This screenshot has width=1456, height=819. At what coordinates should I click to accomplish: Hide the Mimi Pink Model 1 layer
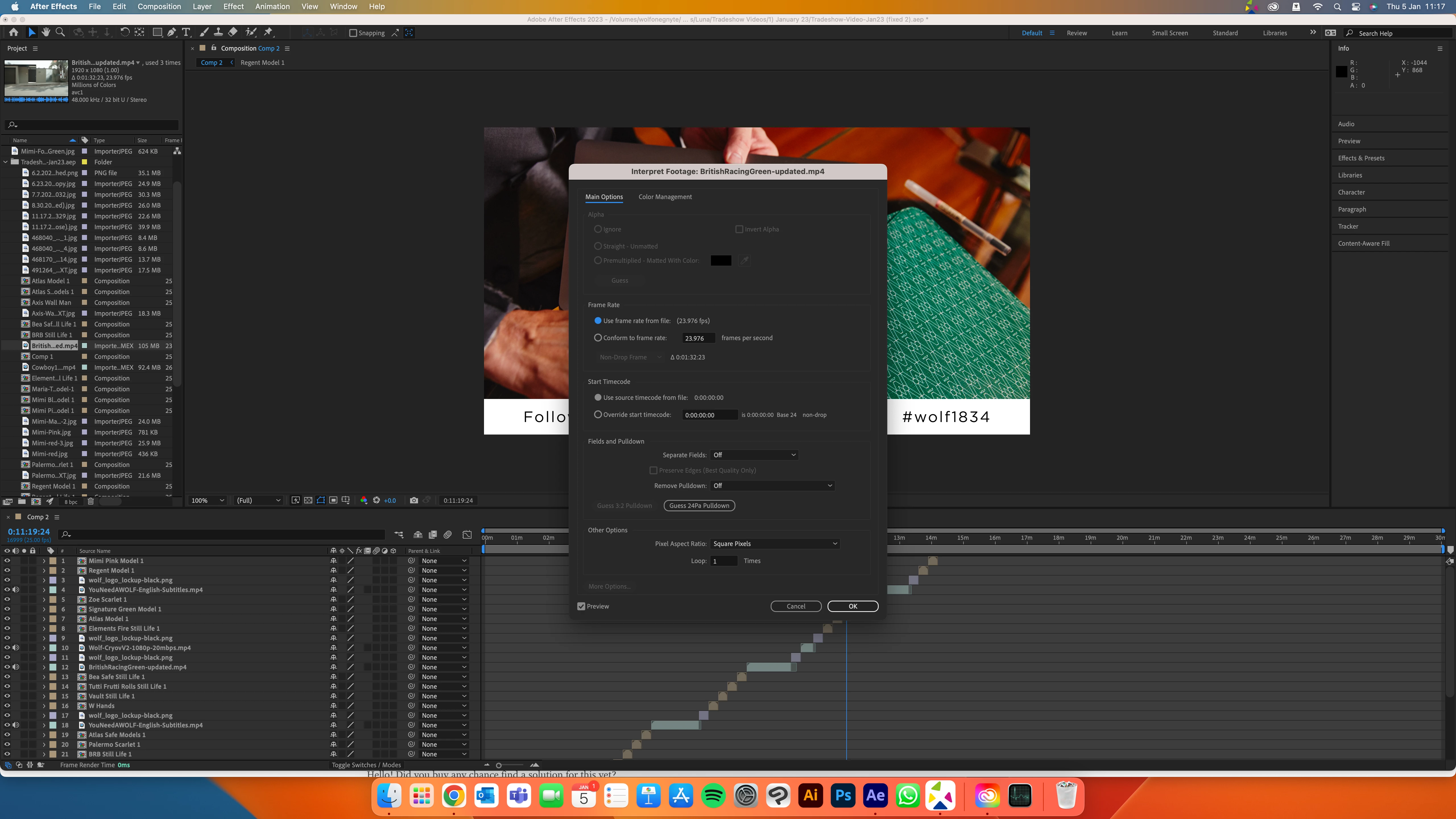pyautogui.click(x=7, y=561)
